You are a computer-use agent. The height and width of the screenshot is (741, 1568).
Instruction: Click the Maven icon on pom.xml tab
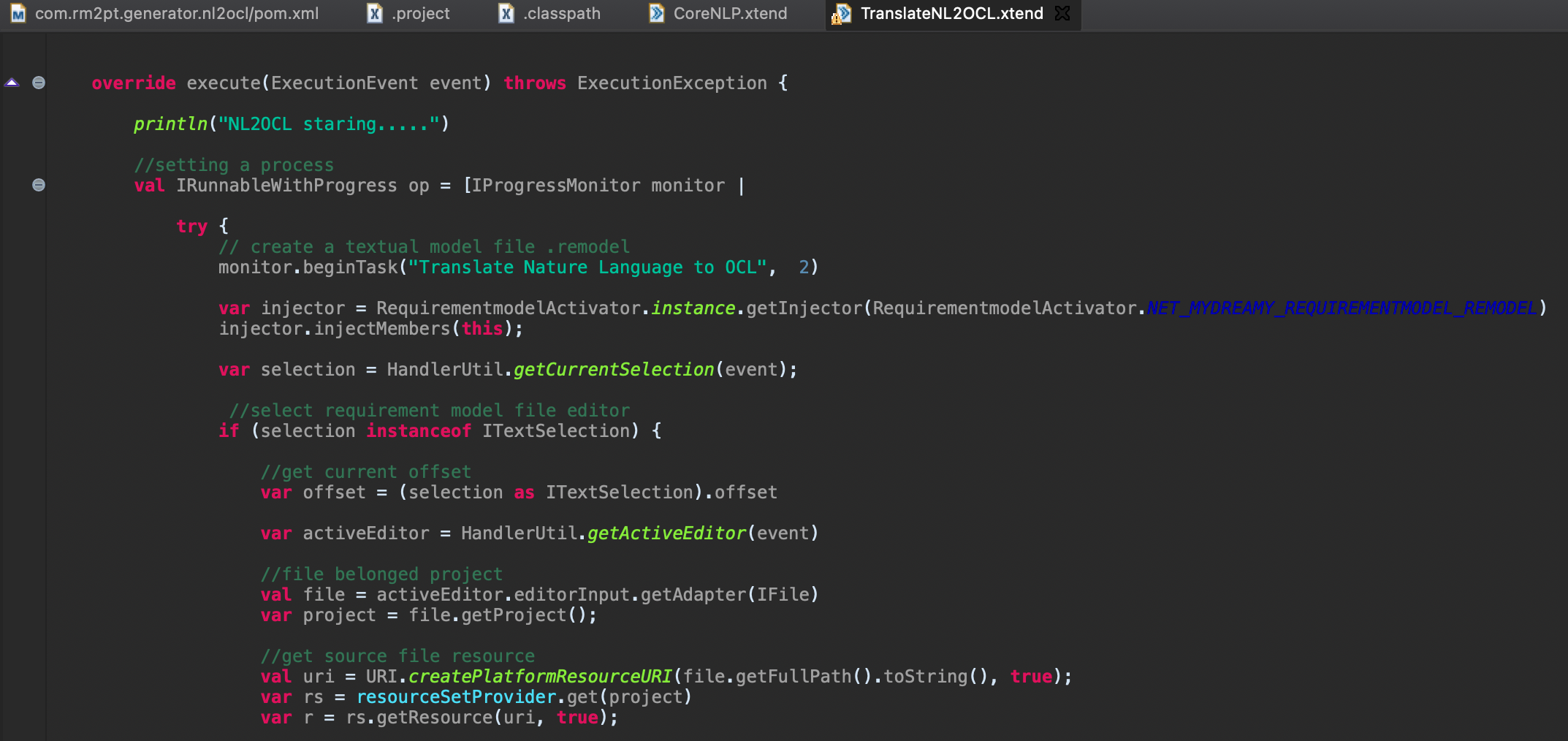click(x=18, y=14)
